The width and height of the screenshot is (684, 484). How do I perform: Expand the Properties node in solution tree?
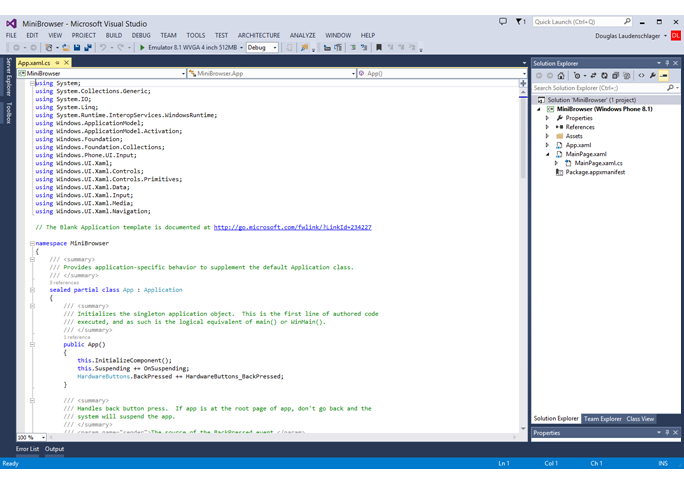[x=547, y=118]
